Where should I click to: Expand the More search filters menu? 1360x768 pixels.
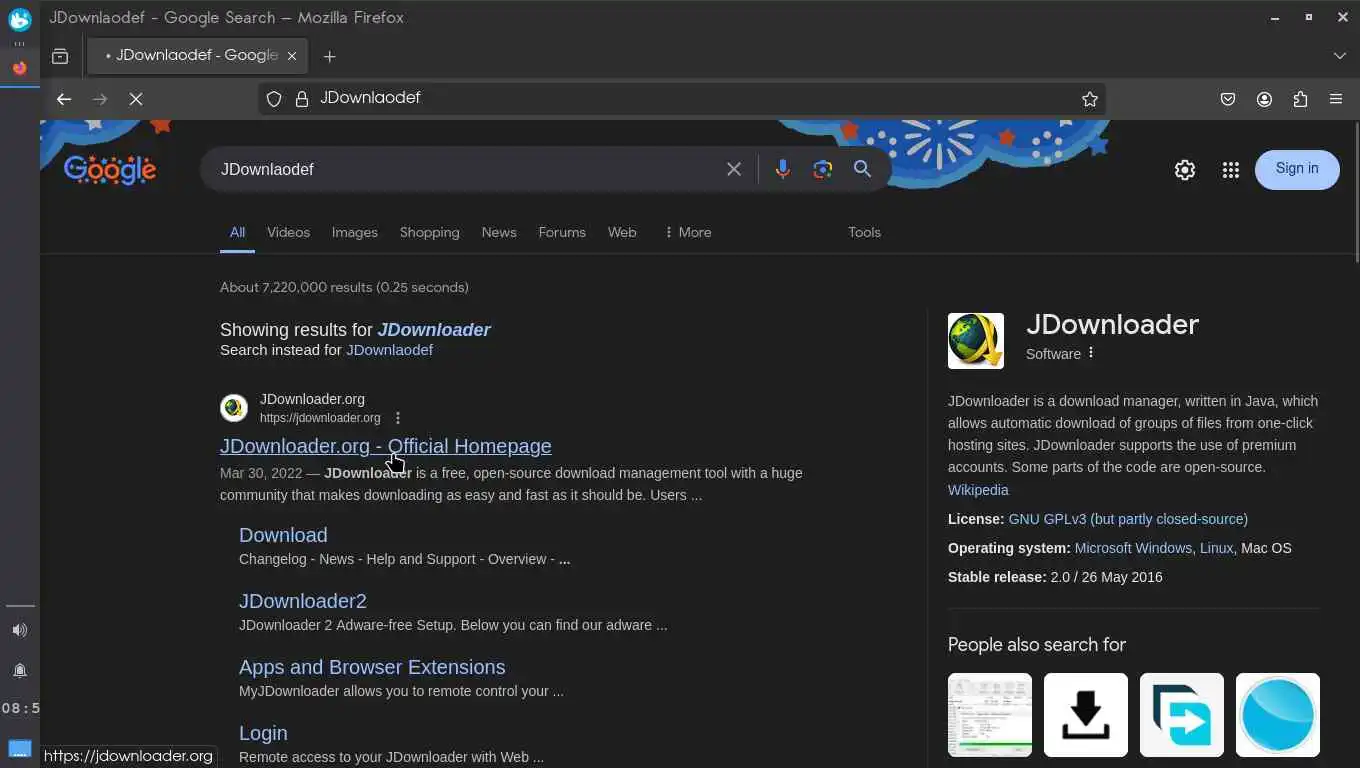pyautogui.click(x=688, y=232)
